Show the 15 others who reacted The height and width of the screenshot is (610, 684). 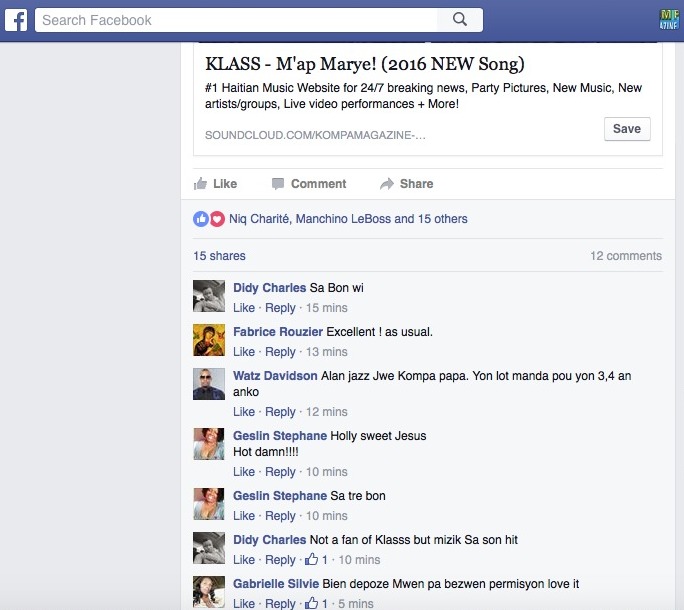[x=442, y=219]
